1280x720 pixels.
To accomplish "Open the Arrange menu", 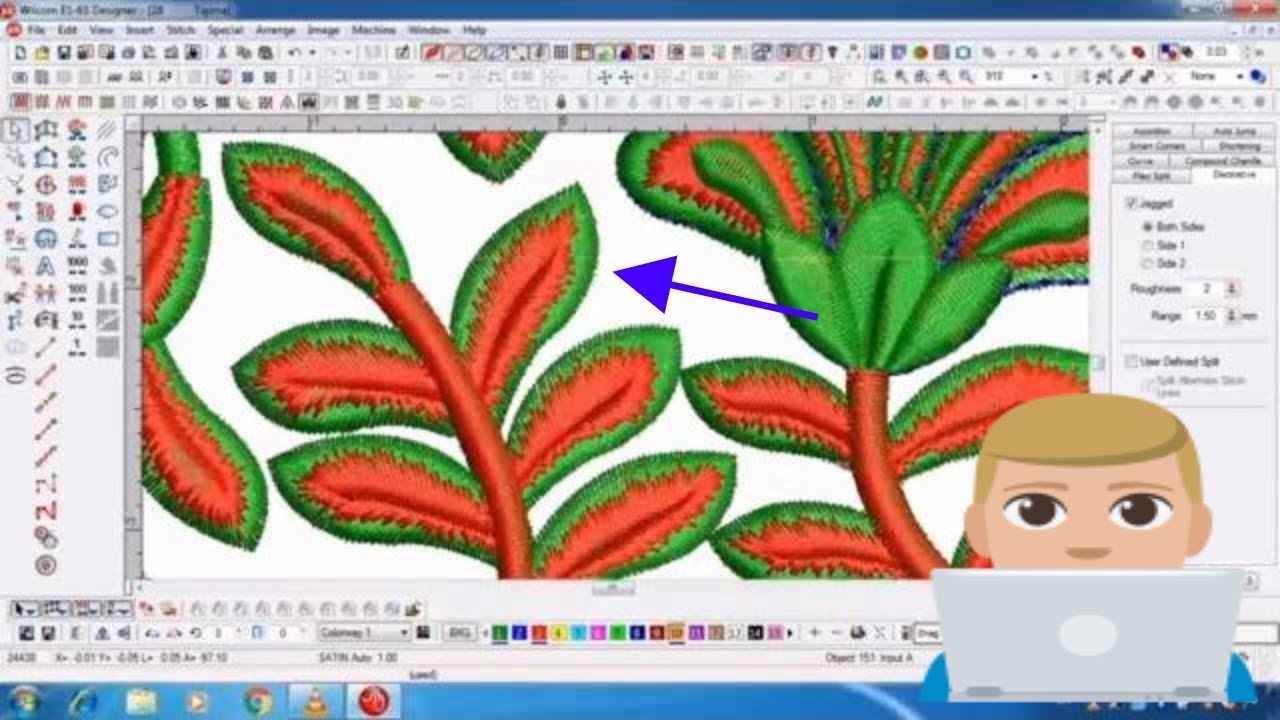I will coord(275,30).
